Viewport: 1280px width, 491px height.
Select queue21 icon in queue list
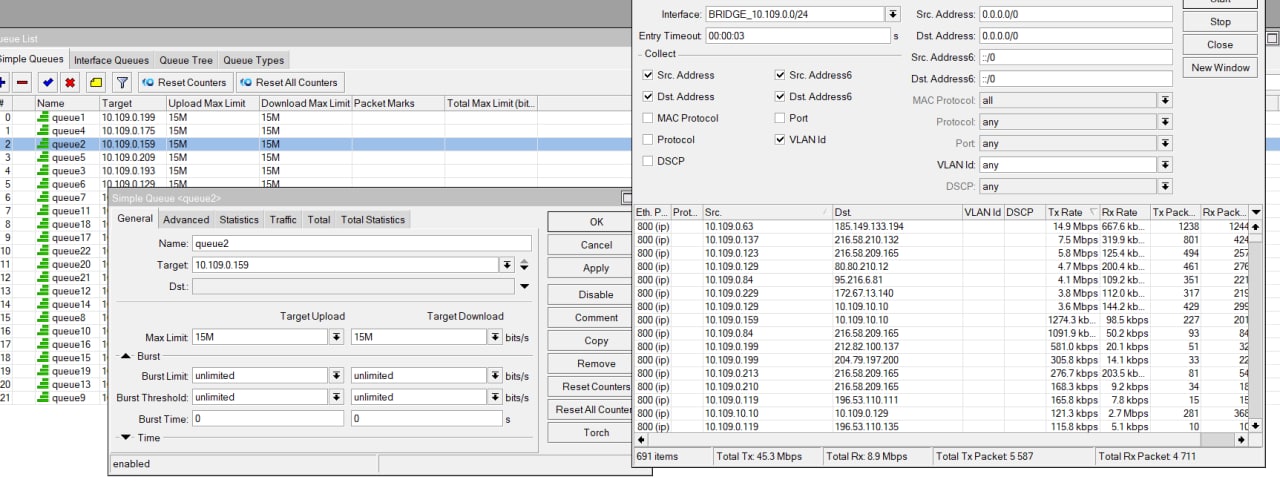point(43,278)
